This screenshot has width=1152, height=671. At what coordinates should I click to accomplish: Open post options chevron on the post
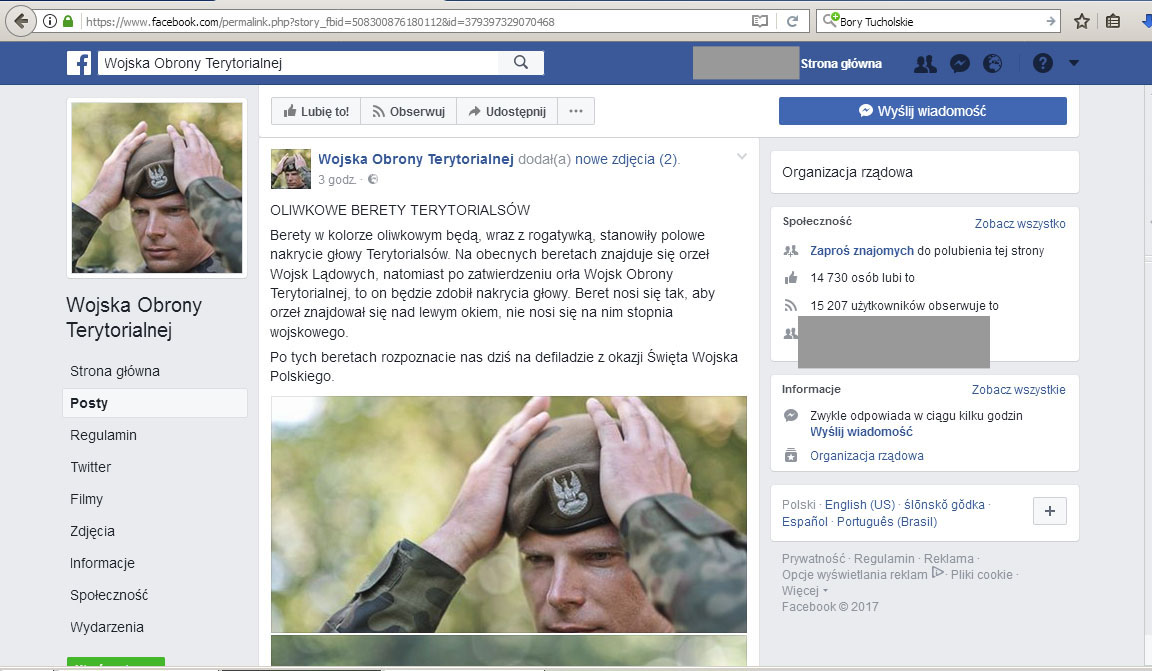tap(741, 157)
